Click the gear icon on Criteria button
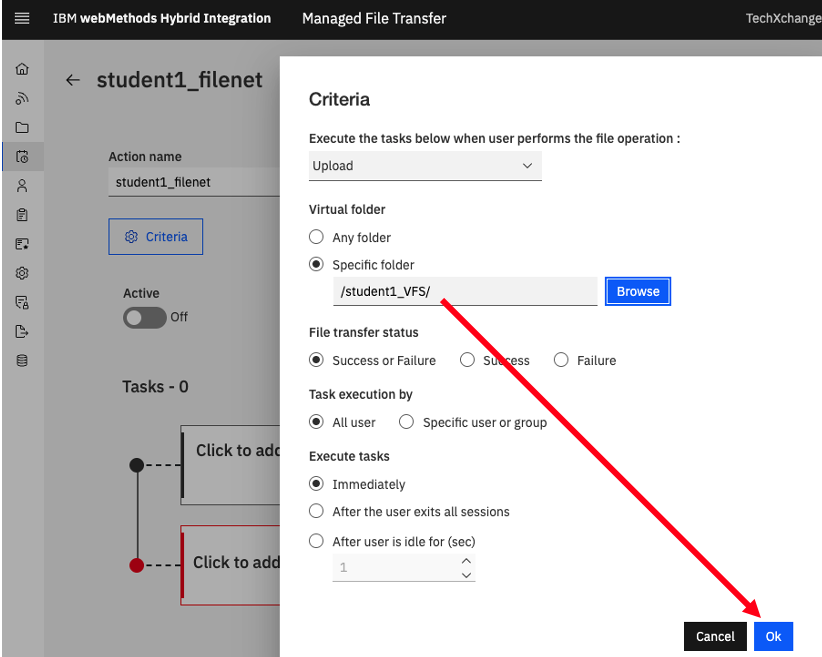 tap(131, 236)
